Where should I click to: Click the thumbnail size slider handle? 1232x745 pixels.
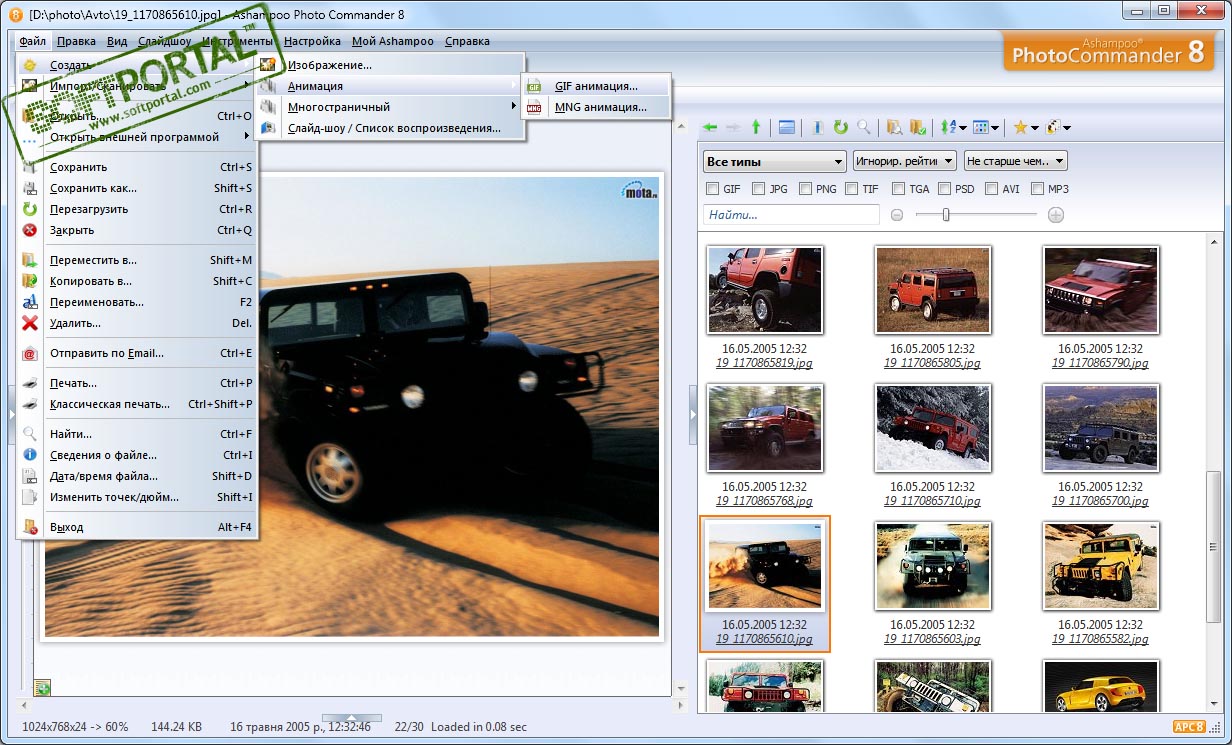coord(946,214)
